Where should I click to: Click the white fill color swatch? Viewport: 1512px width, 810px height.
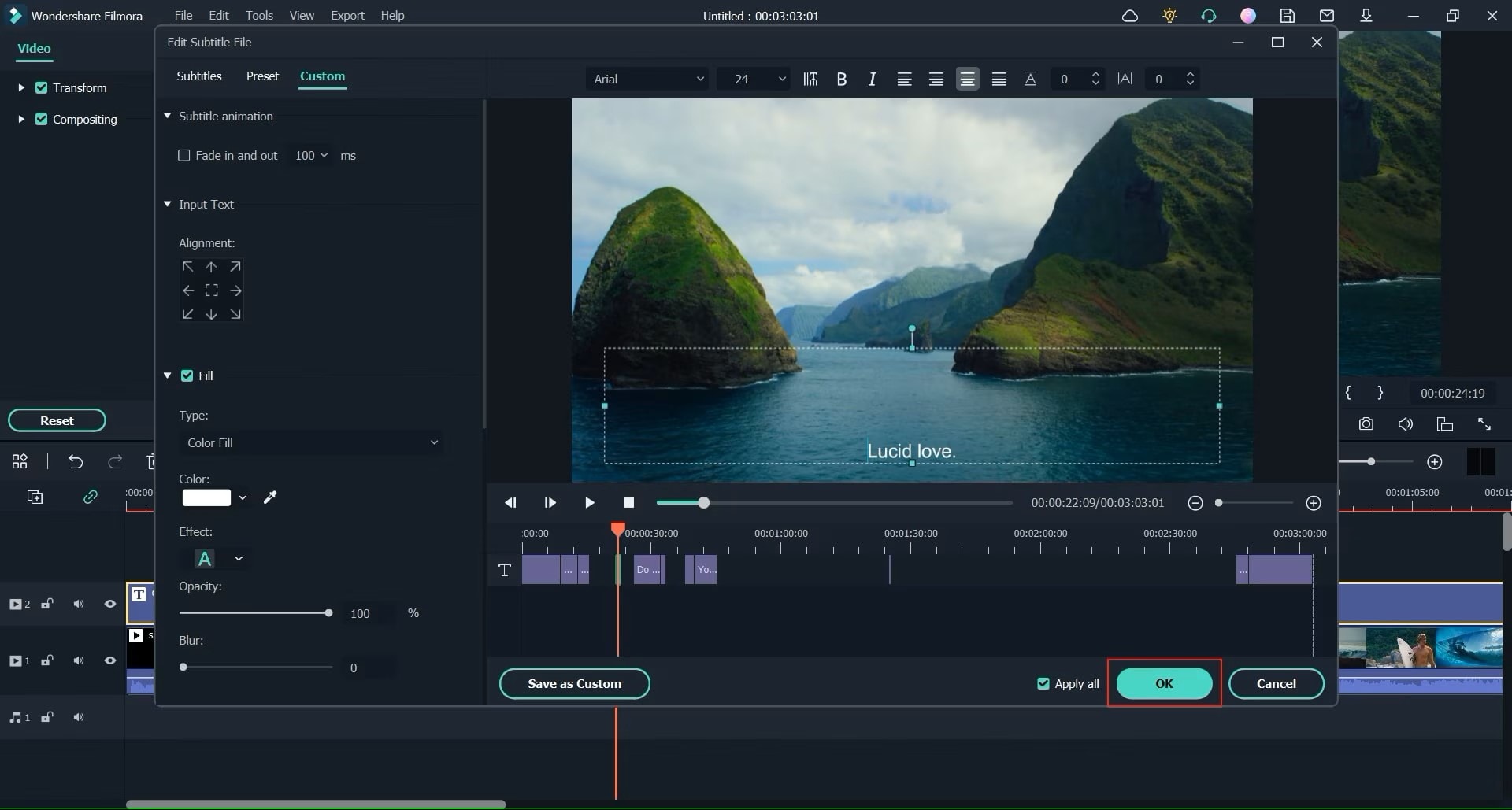[206, 497]
